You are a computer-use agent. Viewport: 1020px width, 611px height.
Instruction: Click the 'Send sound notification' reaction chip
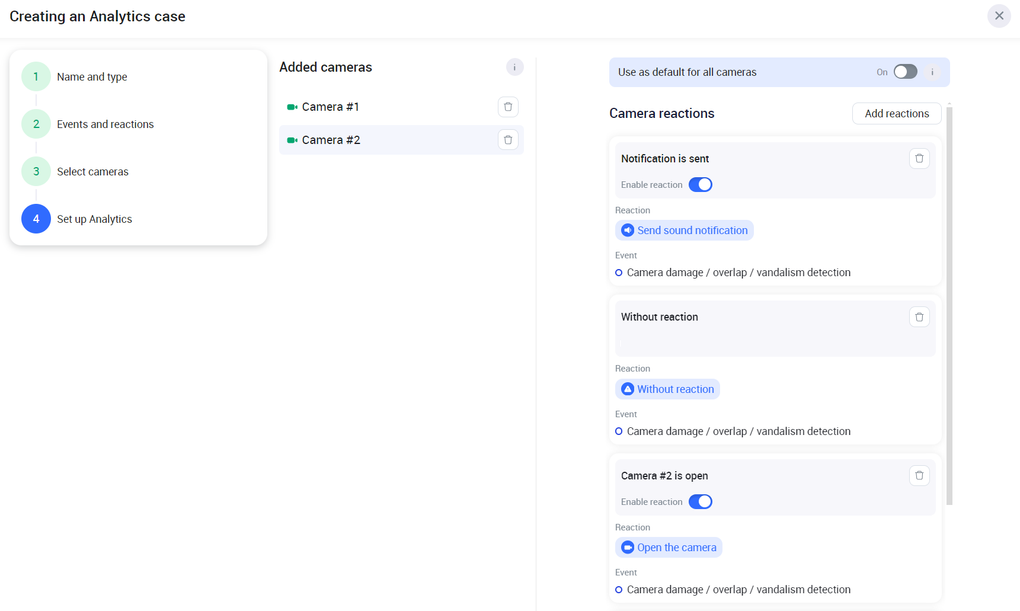click(684, 230)
